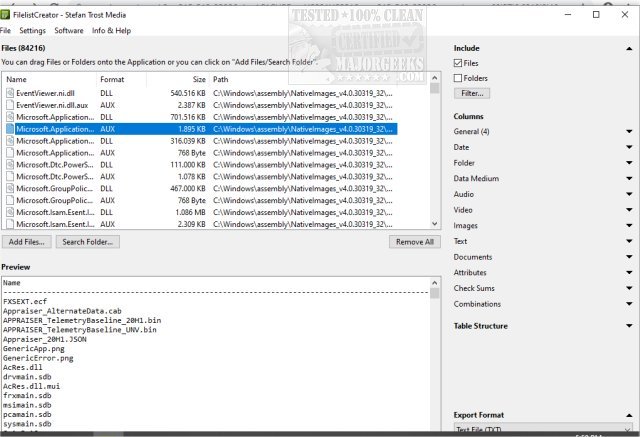Expand the Date columns group
This screenshot has width=640, height=437.
click(x=629, y=147)
